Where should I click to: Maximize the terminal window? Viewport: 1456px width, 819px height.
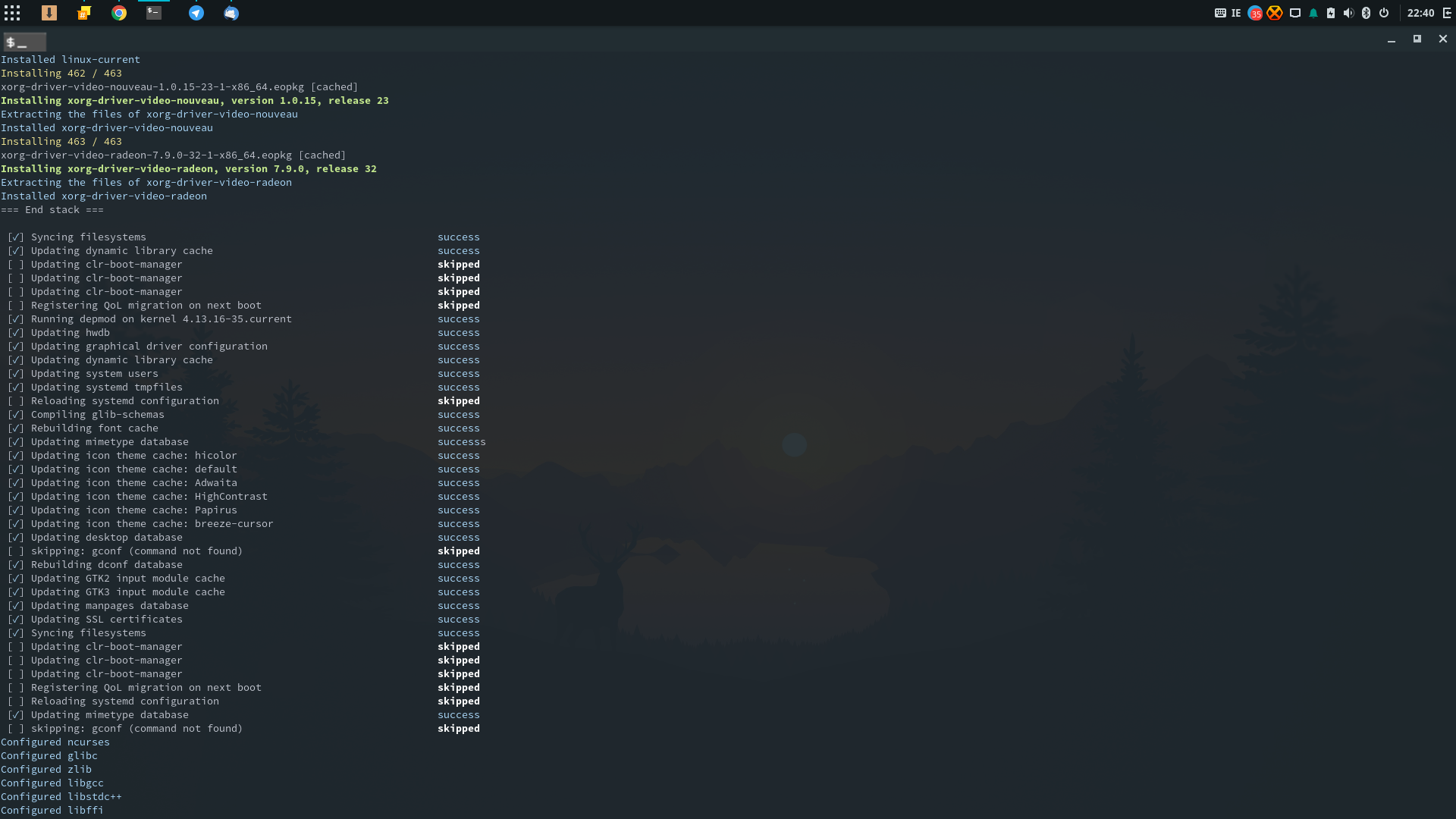click(1417, 39)
